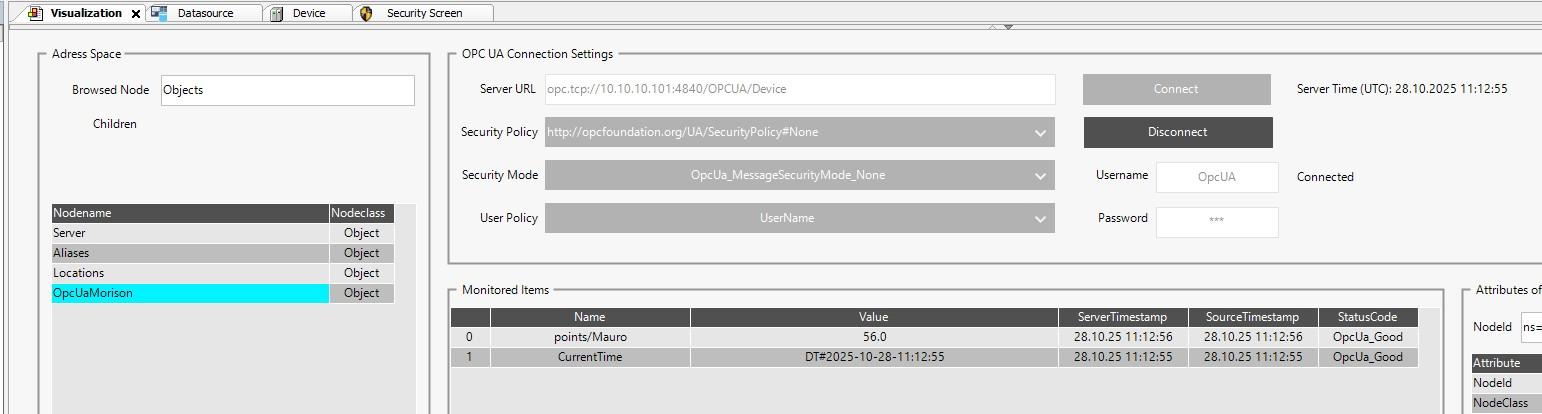Switch to the Datasource tab
The width and height of the screenshot is (1542, 414).
(205, 13)
